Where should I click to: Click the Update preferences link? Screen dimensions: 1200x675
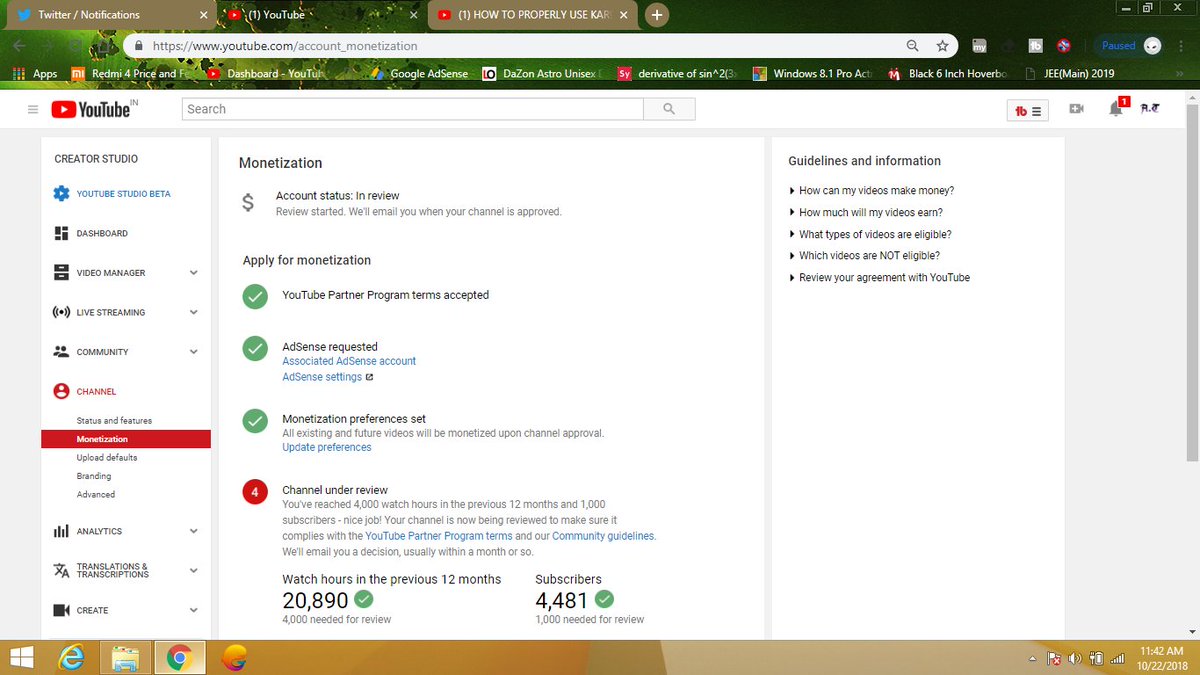327,447
